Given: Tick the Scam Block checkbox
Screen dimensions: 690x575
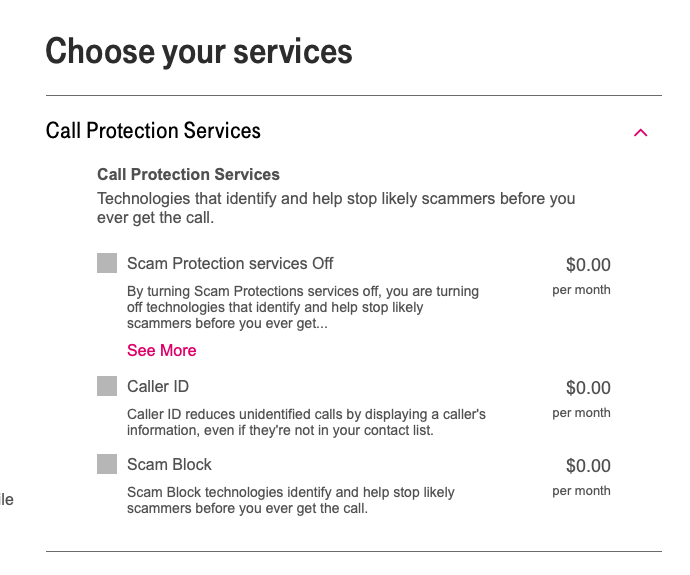Looking at the screenshot, I should (107, 464).
